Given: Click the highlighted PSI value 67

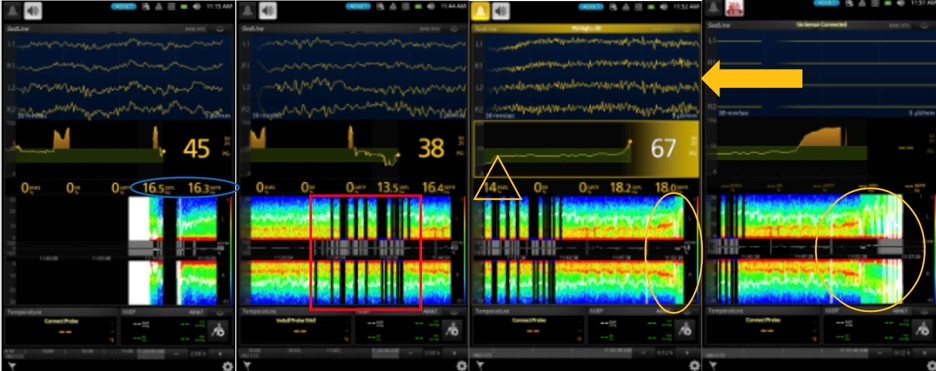Looking at the screenshot, I should tap(663, 149).
